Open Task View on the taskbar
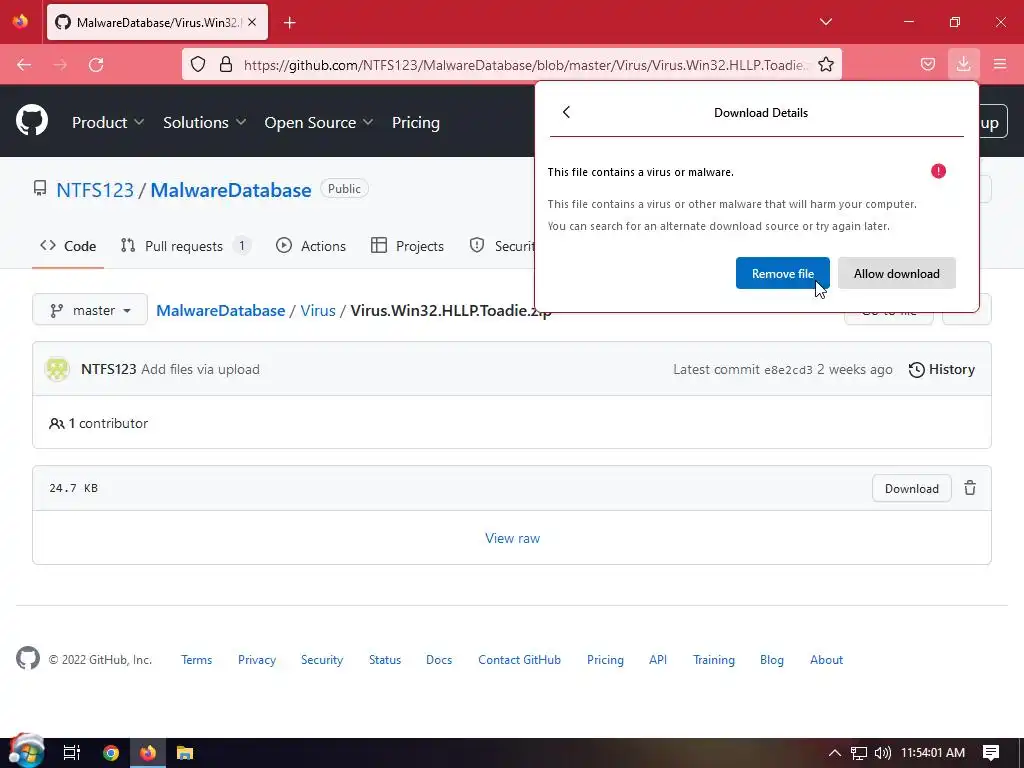 pos(71,753)
